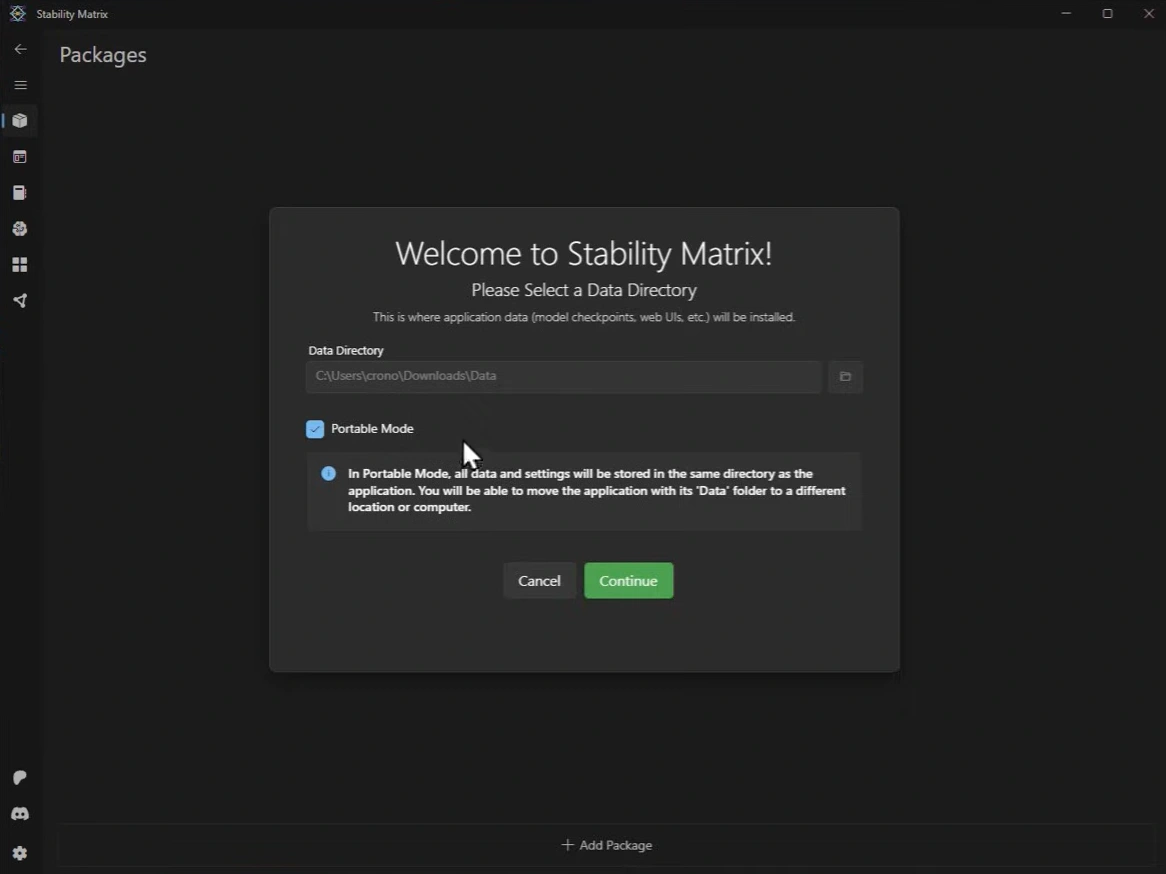Click the share arrow icon in sidebar
Screen dimensions: 1166x874
pos(20,300)
